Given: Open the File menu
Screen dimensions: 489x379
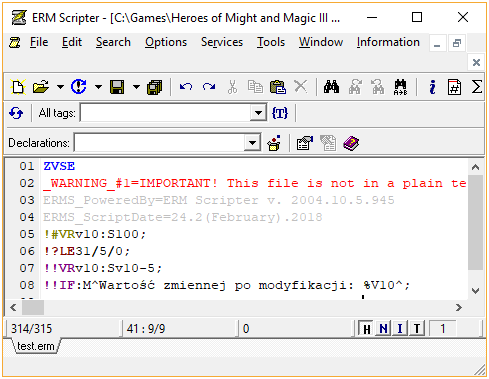Looking at the screenshot, I should click(x=39, y=42).
